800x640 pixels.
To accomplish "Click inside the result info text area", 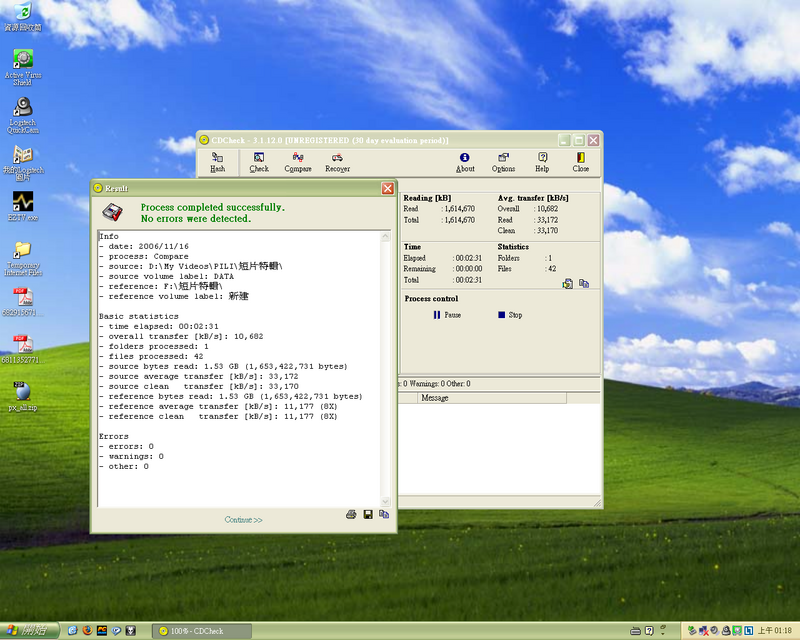I will pyautogui.click(x=239, y=369).
